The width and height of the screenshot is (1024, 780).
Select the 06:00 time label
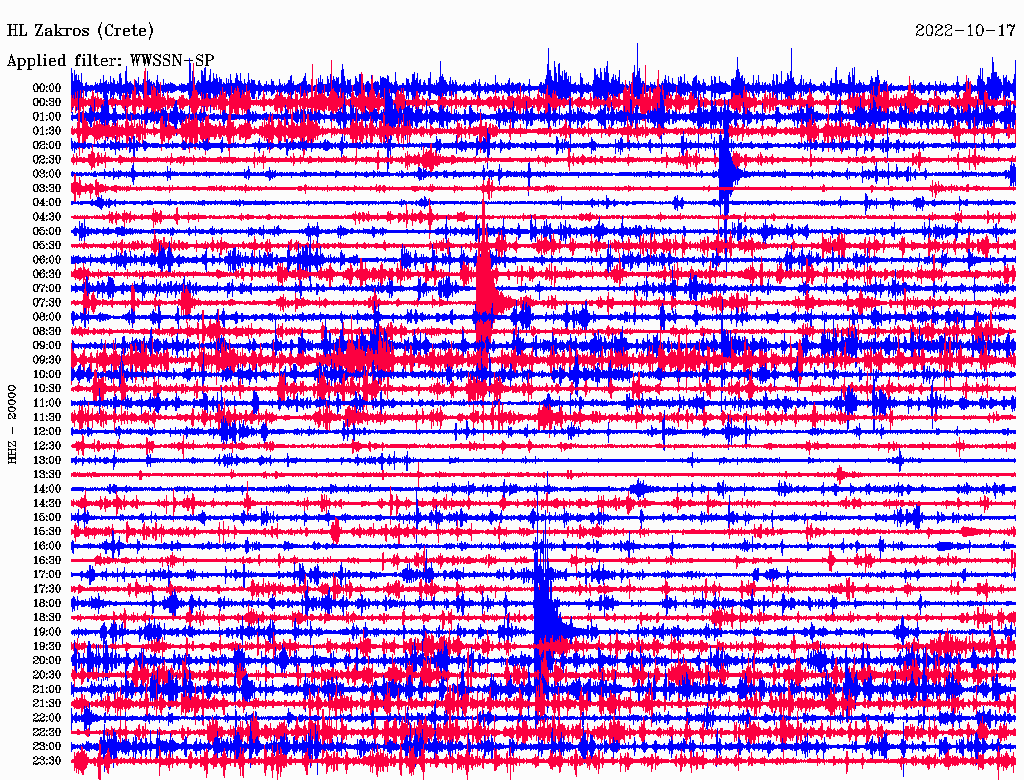(47, 260)
